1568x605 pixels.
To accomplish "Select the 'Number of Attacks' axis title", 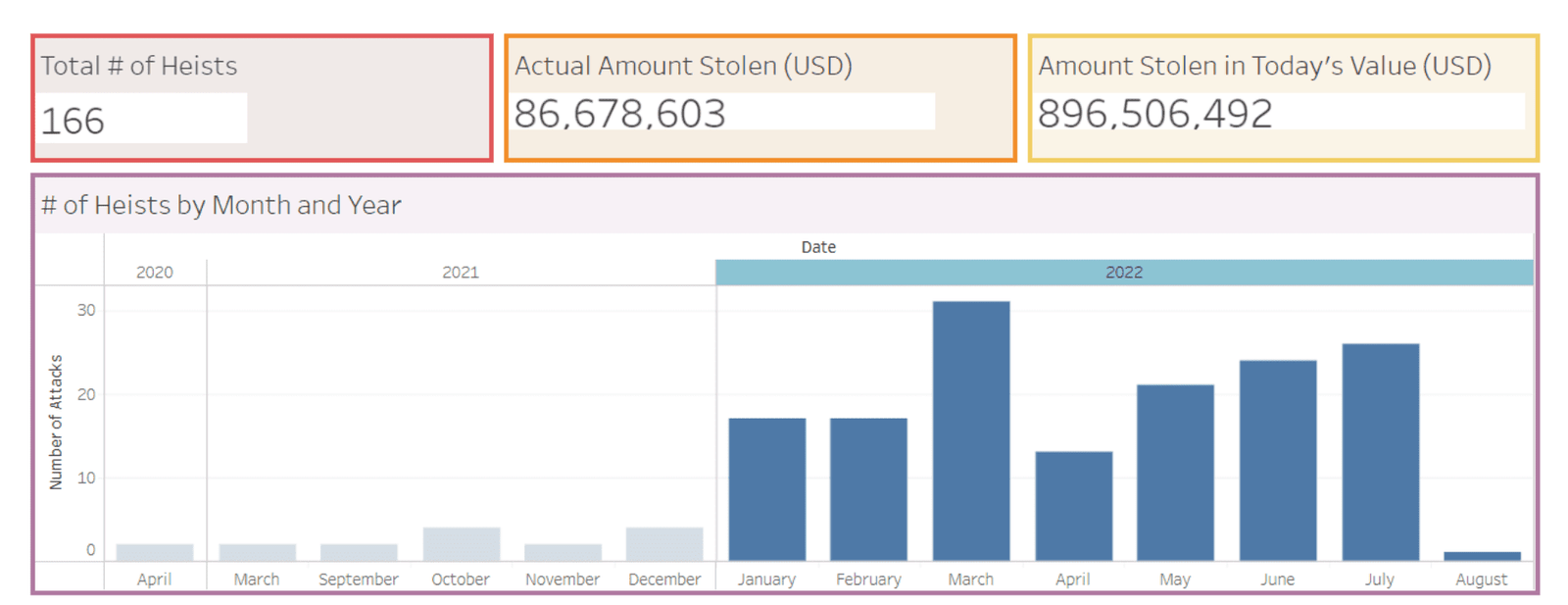I will point(56,422).
